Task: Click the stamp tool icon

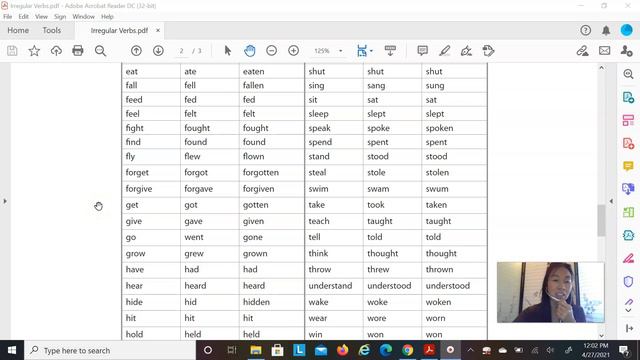Action: click(x=488, y=51)
